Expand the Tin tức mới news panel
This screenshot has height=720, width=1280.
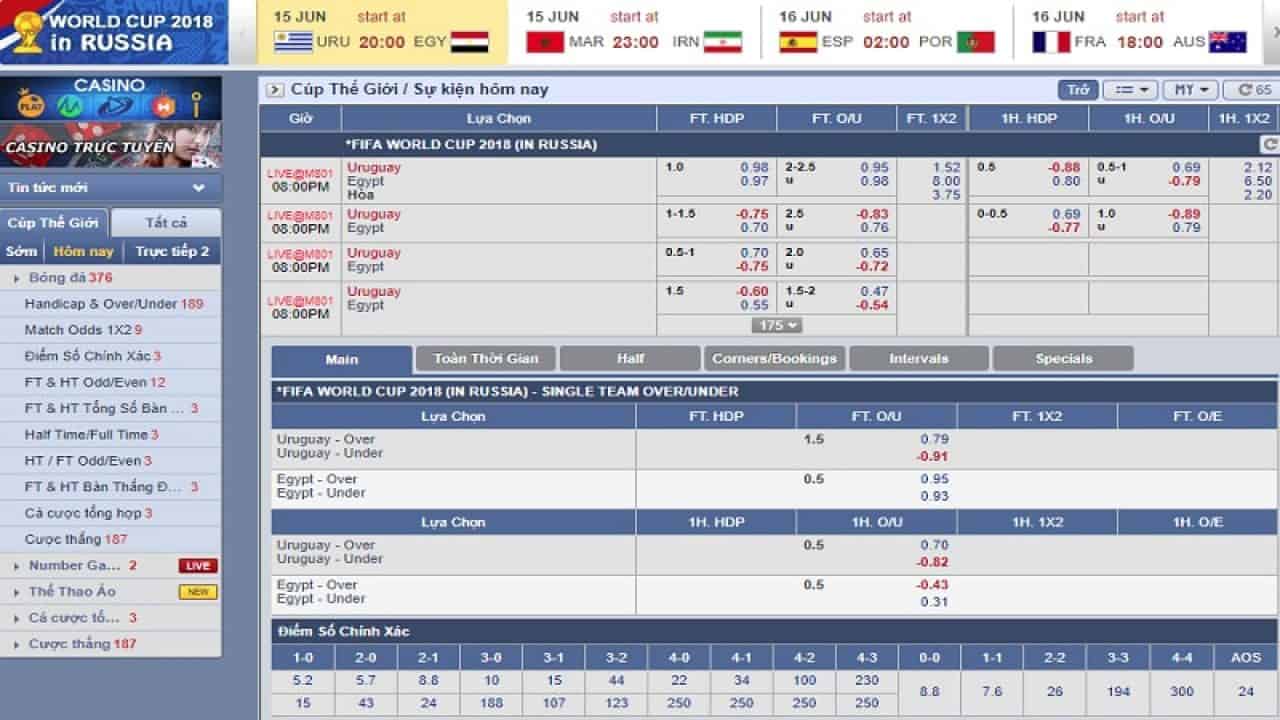111,187
